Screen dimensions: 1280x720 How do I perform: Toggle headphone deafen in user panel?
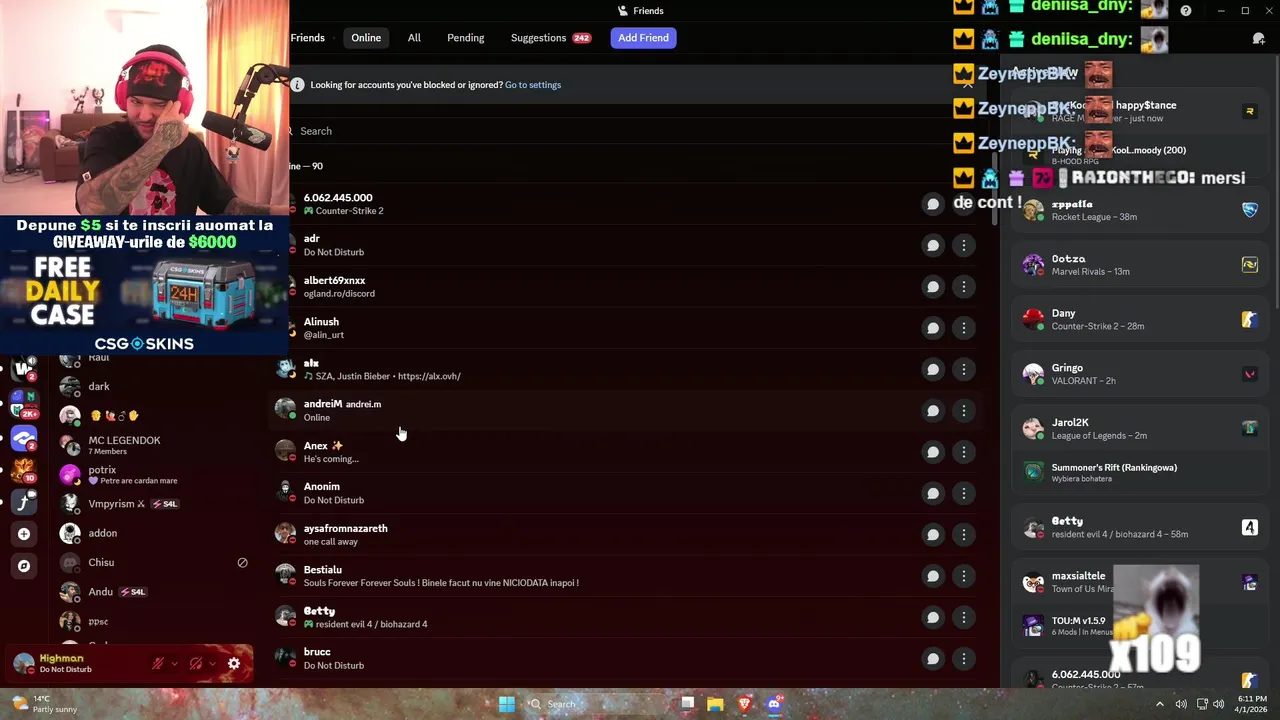196,663
